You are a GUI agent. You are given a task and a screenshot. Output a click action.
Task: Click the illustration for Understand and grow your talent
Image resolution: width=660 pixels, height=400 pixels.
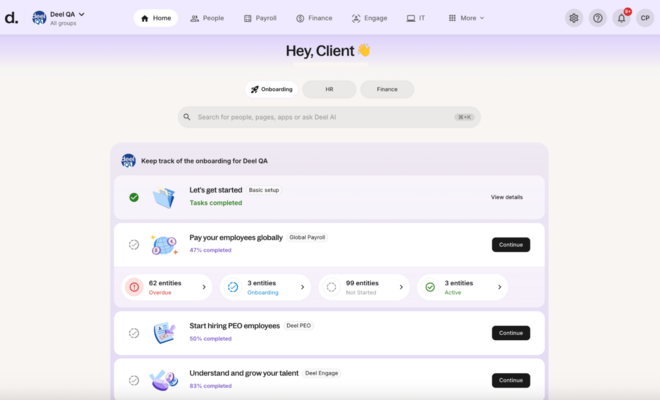click(164, 380)
